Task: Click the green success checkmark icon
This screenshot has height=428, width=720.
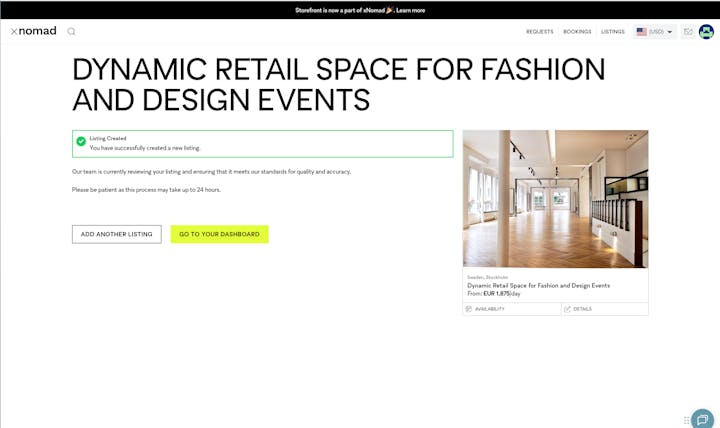Action: point(81,143)
